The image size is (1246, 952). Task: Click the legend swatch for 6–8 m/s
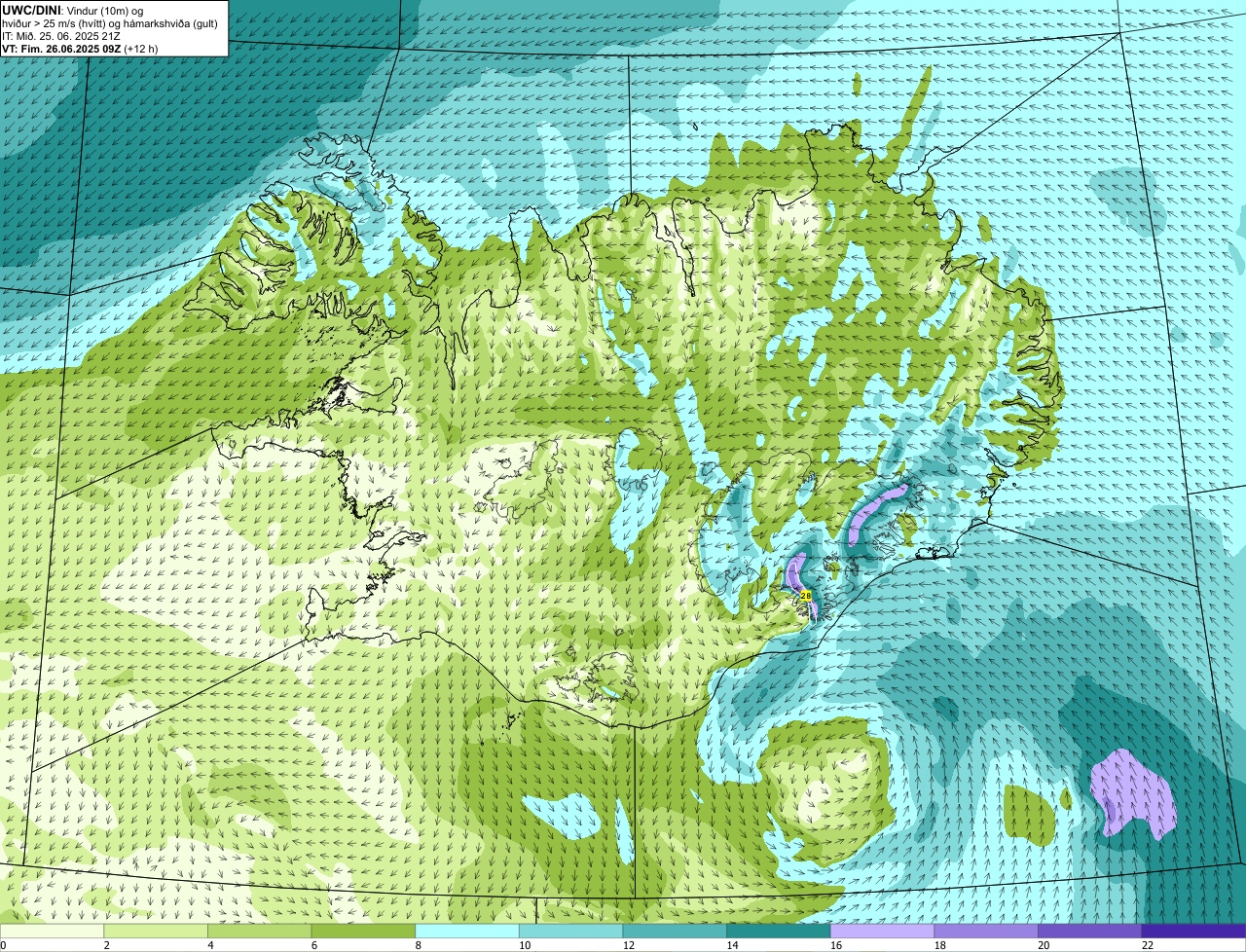click(363, 931)
